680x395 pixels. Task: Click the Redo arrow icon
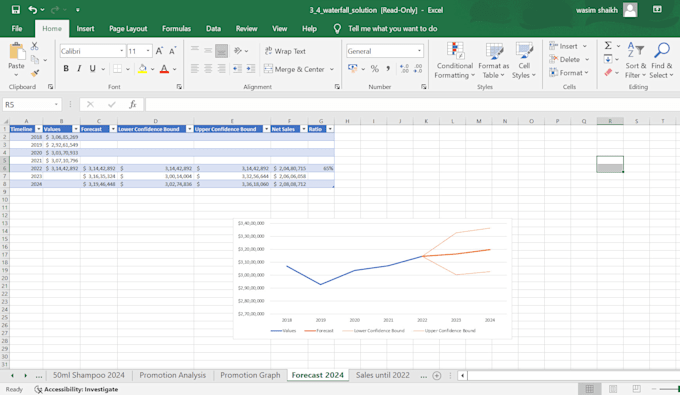(55, 10)
